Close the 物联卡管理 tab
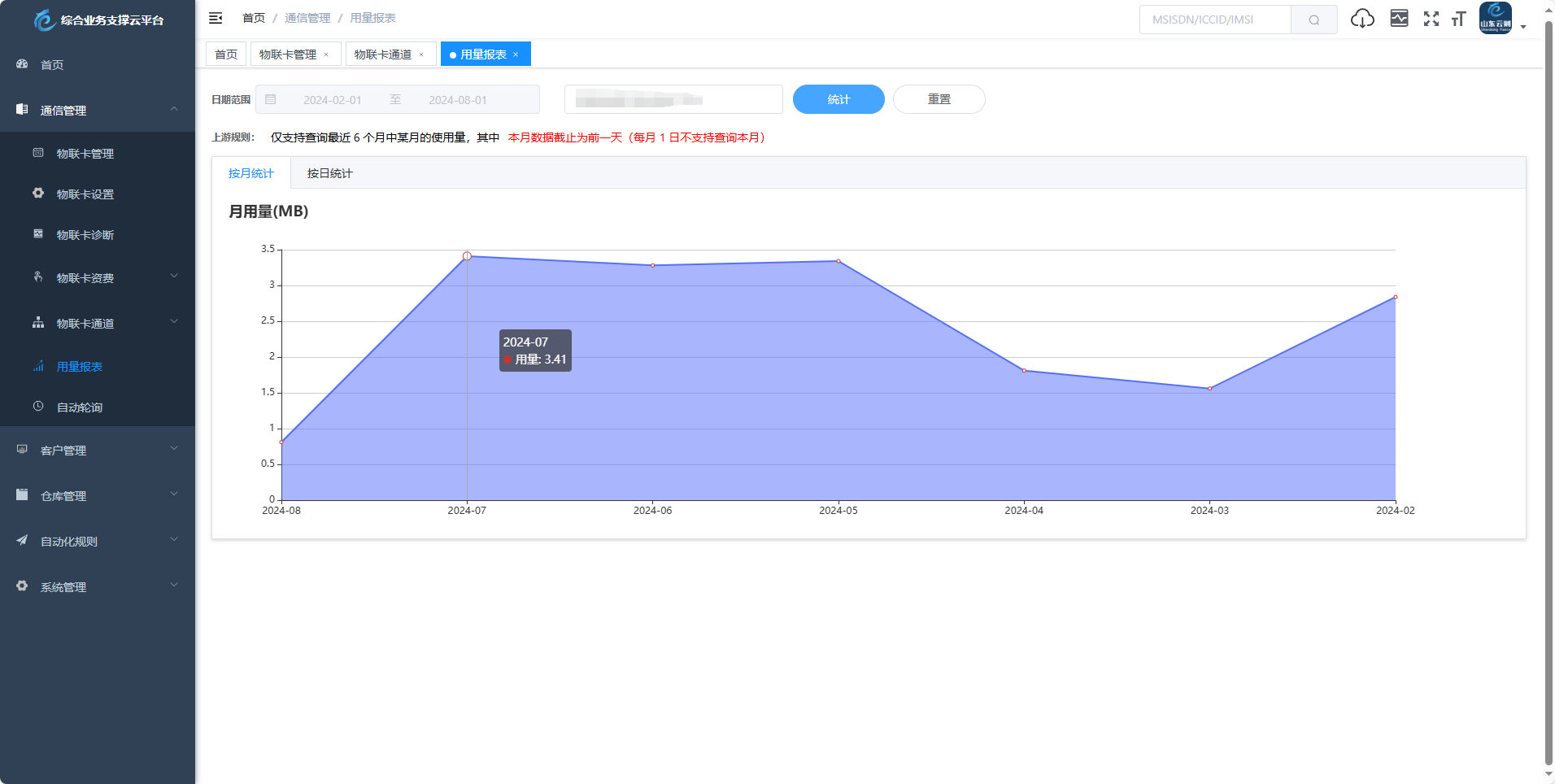The image size is (1555, 784). (x=326, y=54)
